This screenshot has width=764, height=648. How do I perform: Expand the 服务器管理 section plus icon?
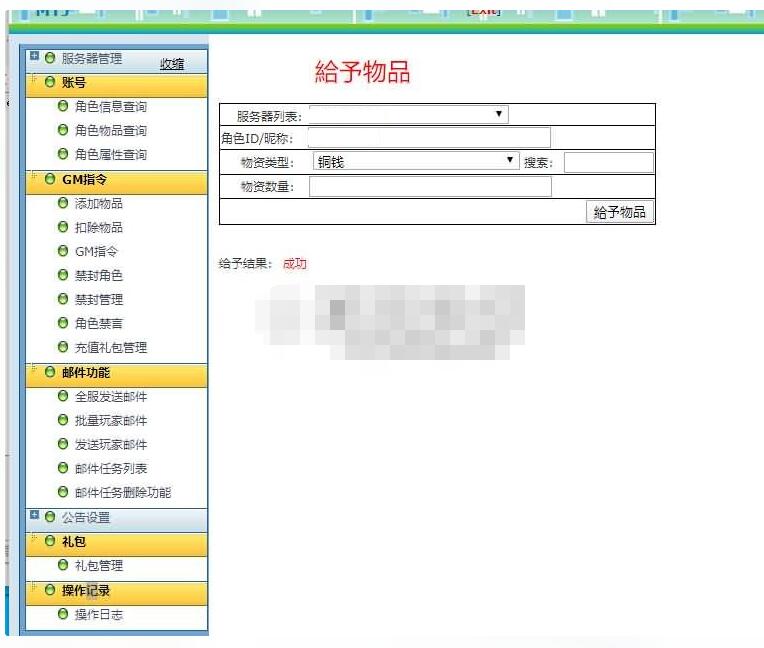[35, 57]
